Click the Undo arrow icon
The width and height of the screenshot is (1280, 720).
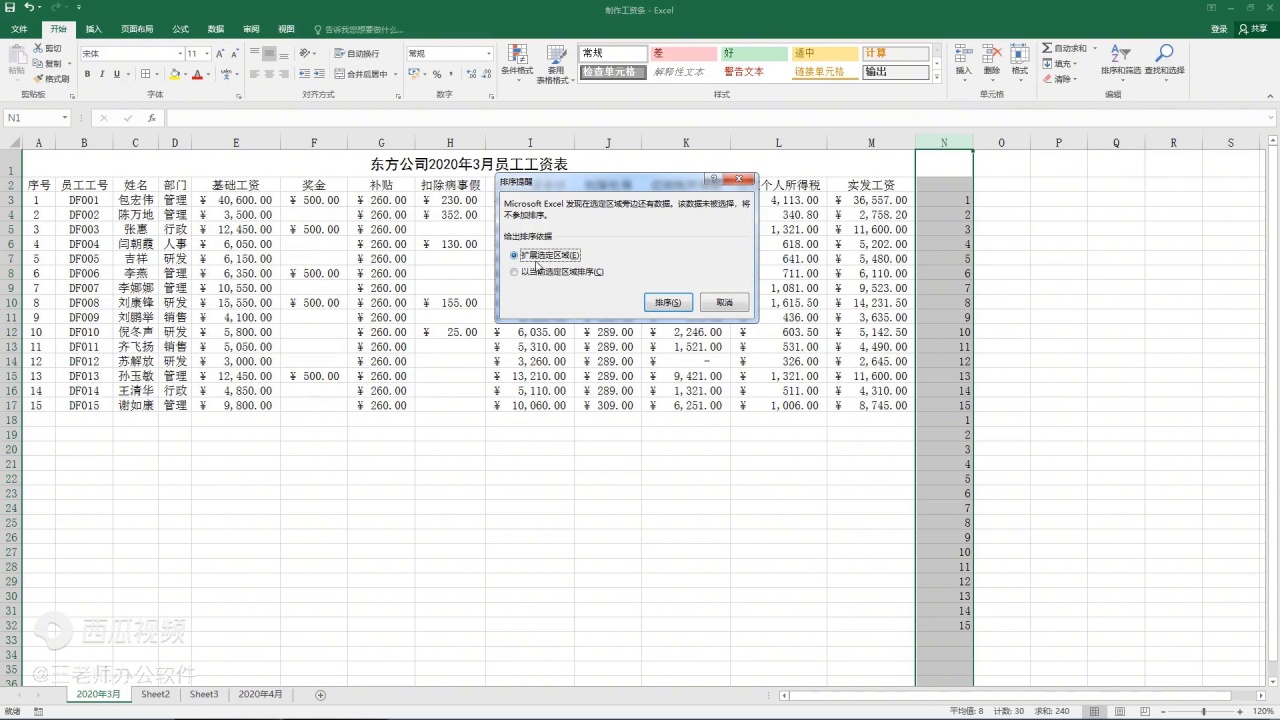29,9
